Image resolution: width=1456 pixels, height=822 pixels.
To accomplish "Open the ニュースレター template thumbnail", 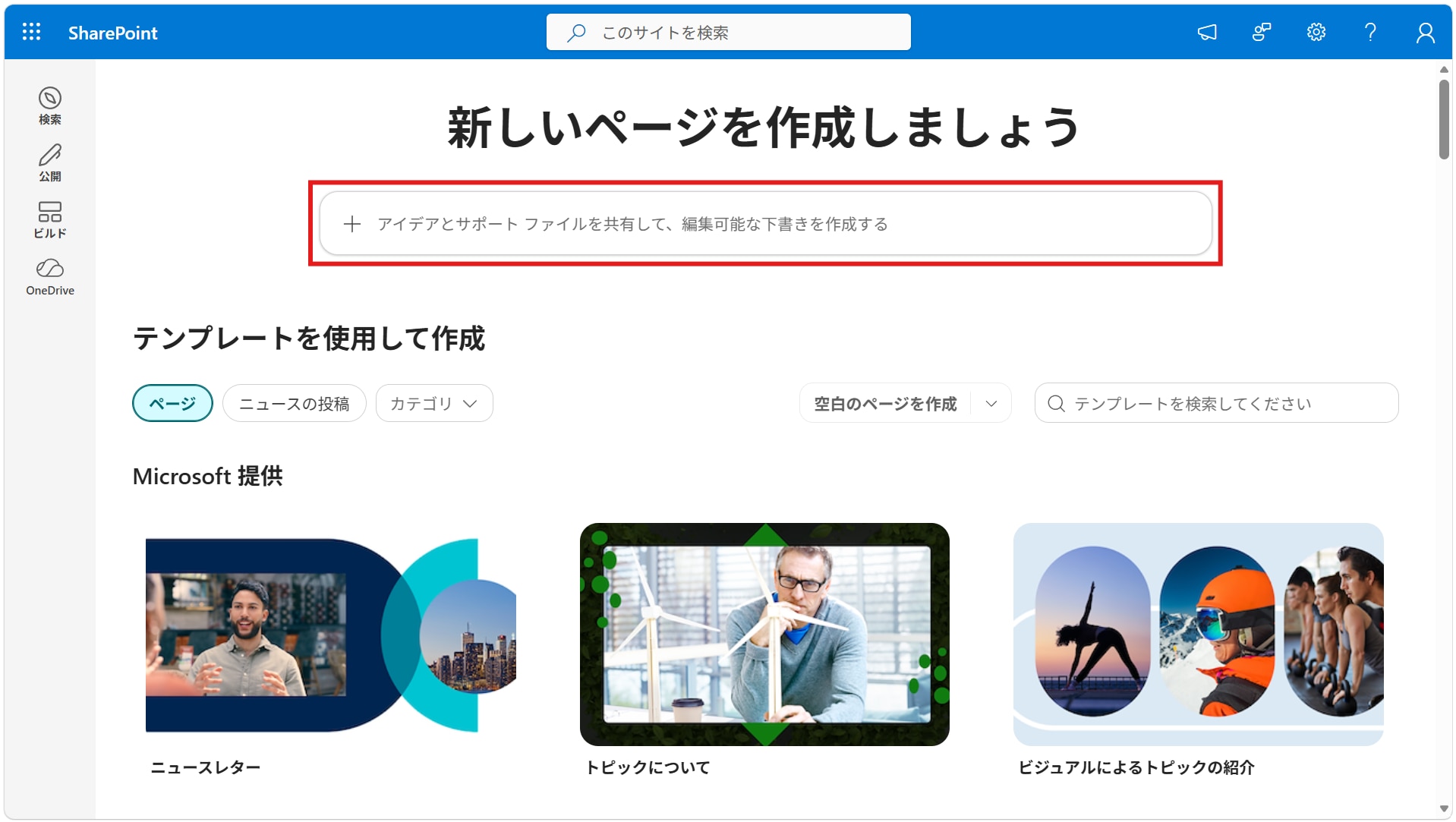I will 331,635.
